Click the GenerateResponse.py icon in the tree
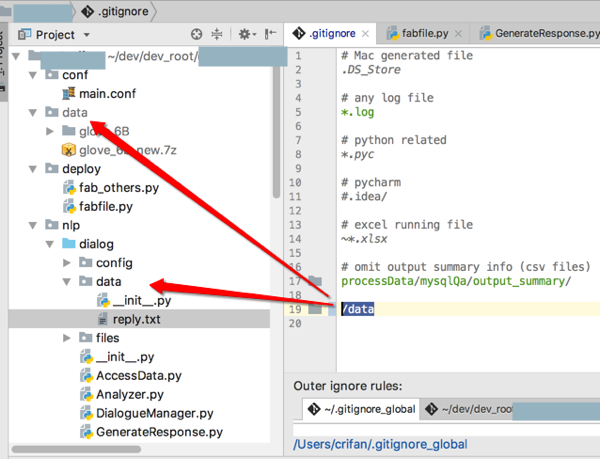The height and width of the screenshot is (459, 600). [x=86, y=431]
